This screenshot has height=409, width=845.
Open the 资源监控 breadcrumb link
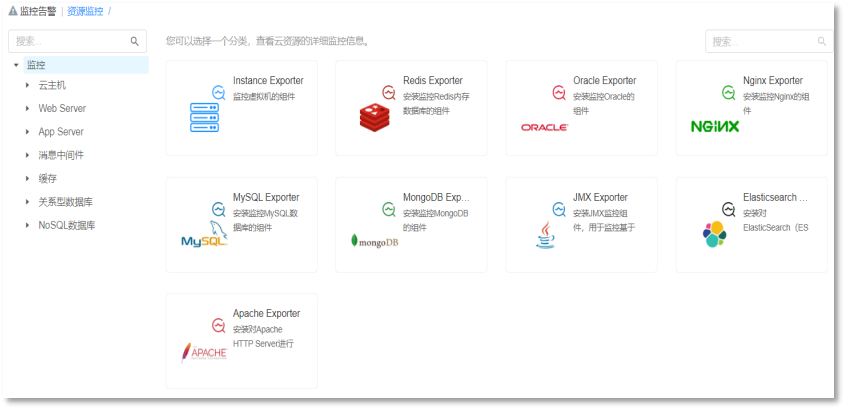[x=85, y=11]
